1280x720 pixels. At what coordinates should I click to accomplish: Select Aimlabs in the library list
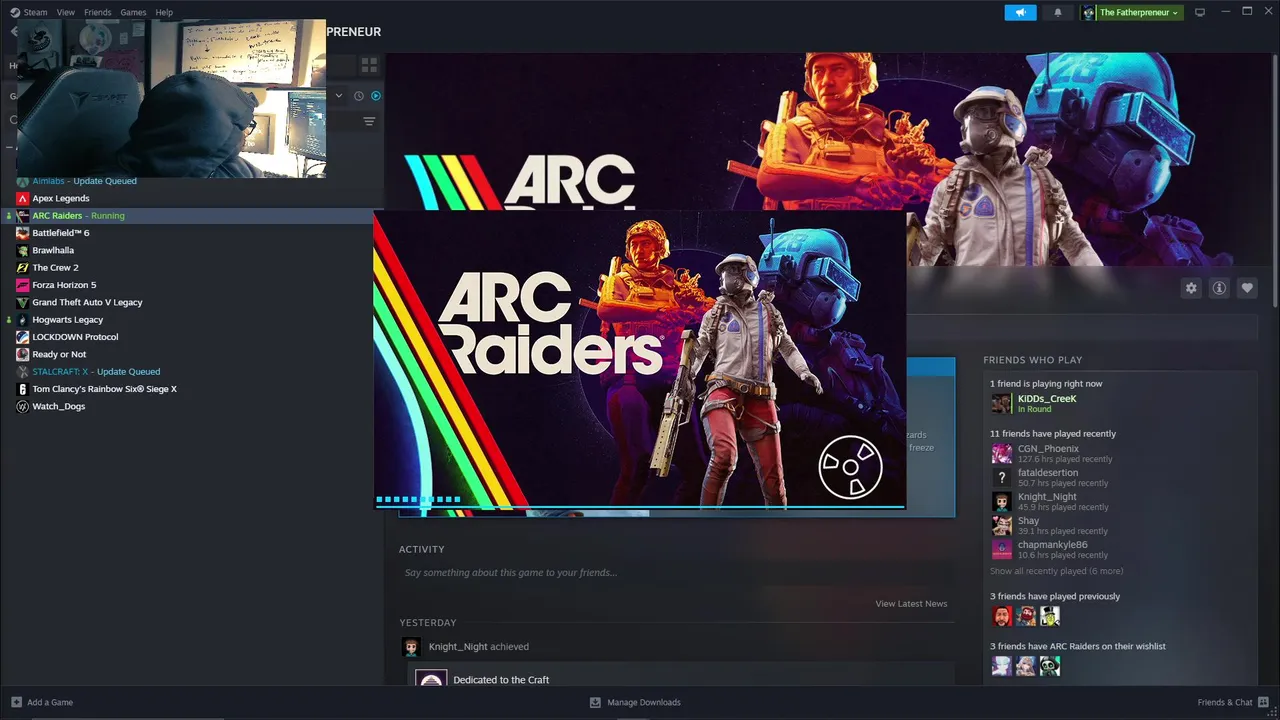pos(84,181)
